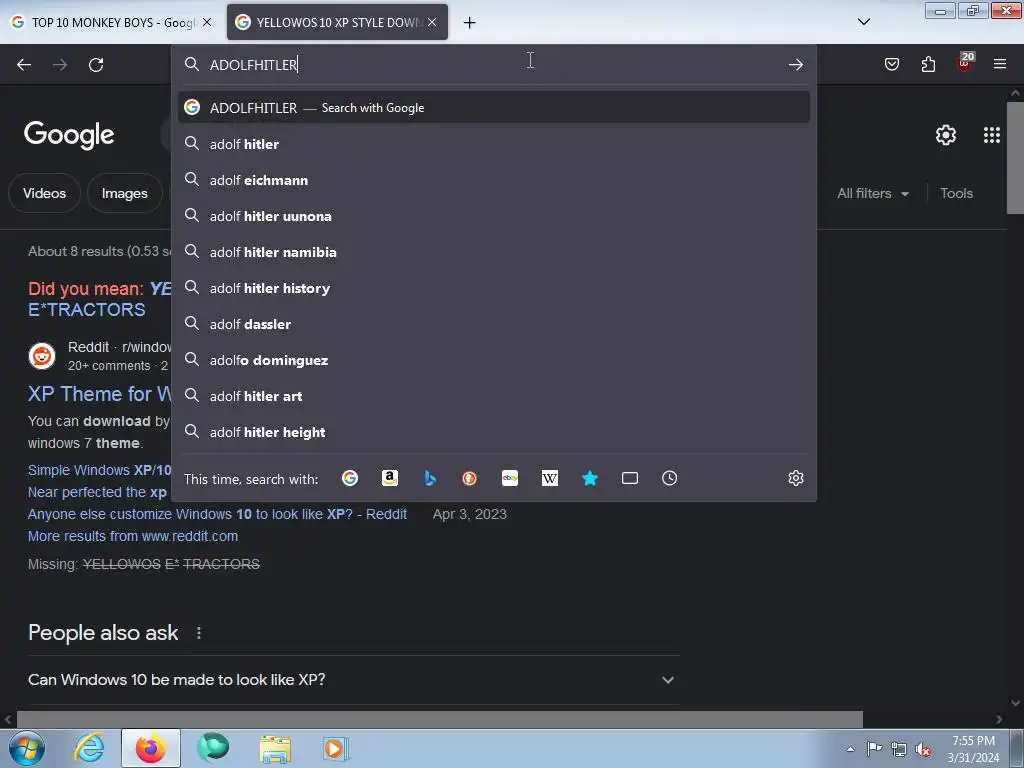Search open tabs using the tabs icon
This screenshot has width=1024, height=768.
point(630,478)
